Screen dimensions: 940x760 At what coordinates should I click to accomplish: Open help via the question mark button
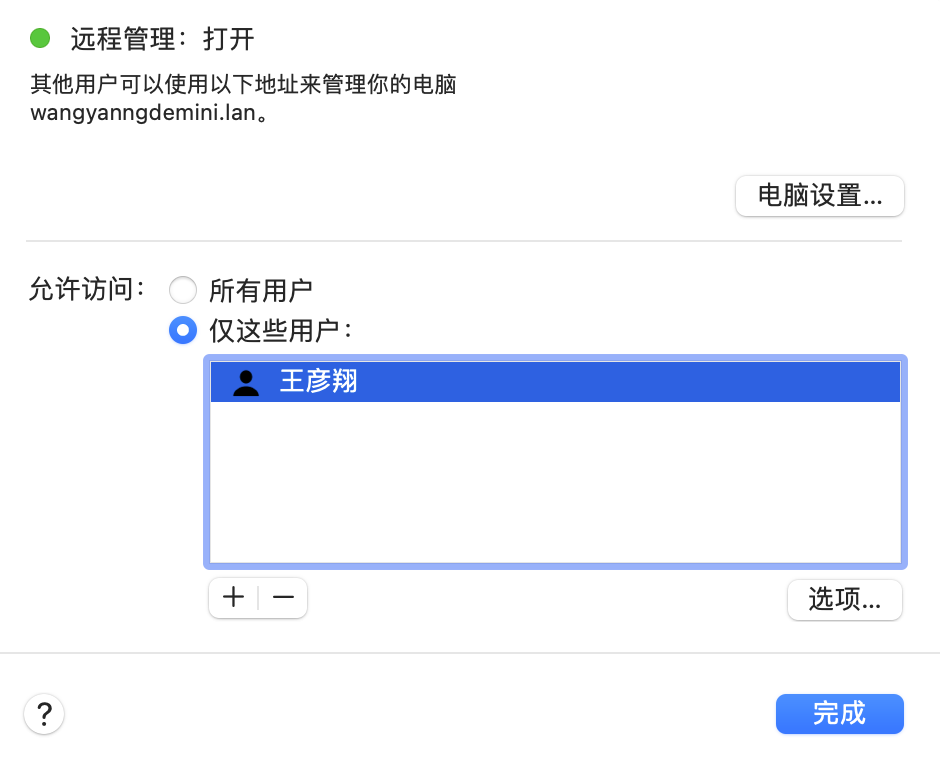tap(44, 714)
